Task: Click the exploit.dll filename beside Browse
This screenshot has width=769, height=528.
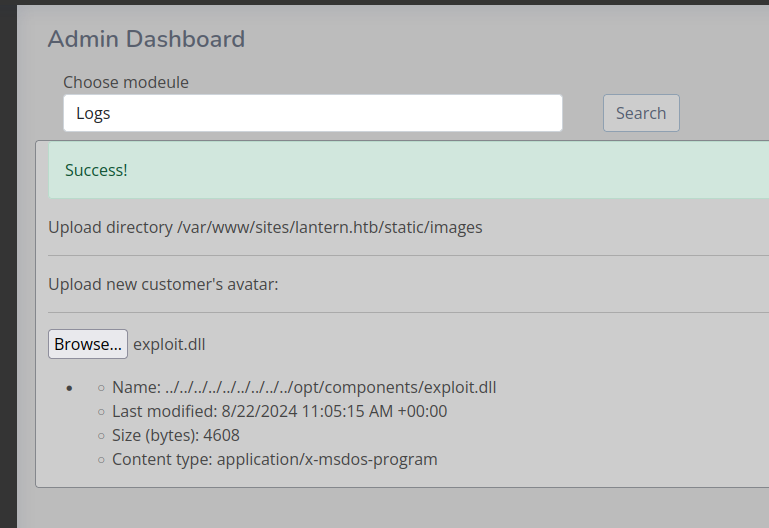Action: tap(169, 344)
